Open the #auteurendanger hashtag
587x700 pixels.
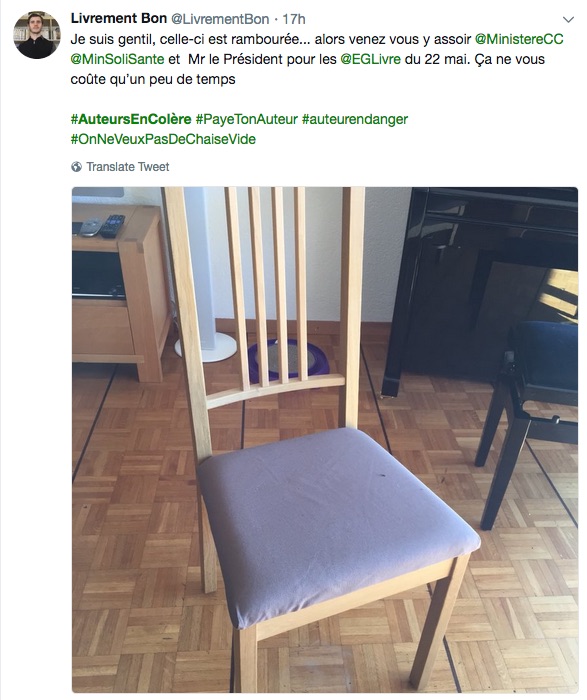(x=355, y=119)
